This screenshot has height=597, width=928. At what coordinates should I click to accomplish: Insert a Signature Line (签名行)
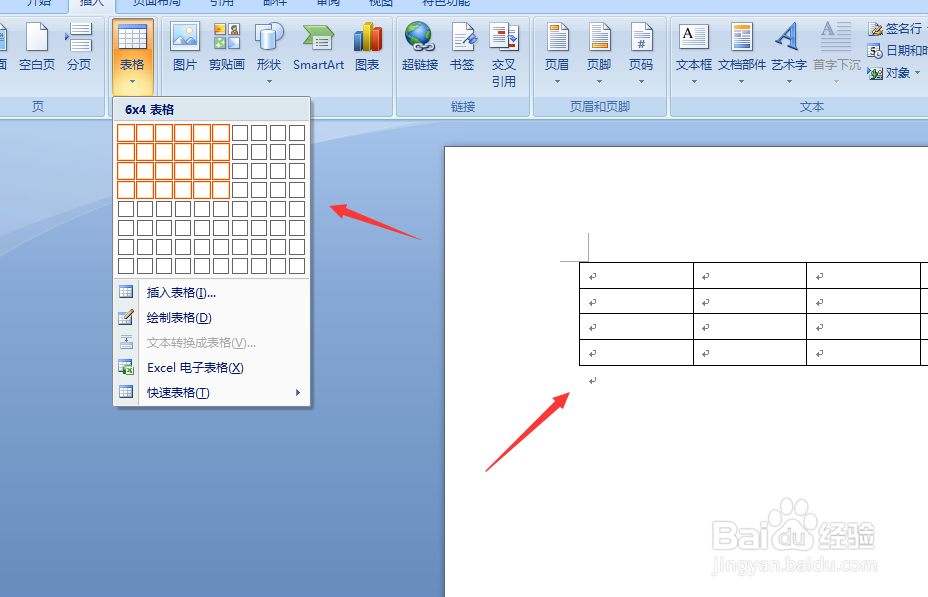tap(895, 28)
